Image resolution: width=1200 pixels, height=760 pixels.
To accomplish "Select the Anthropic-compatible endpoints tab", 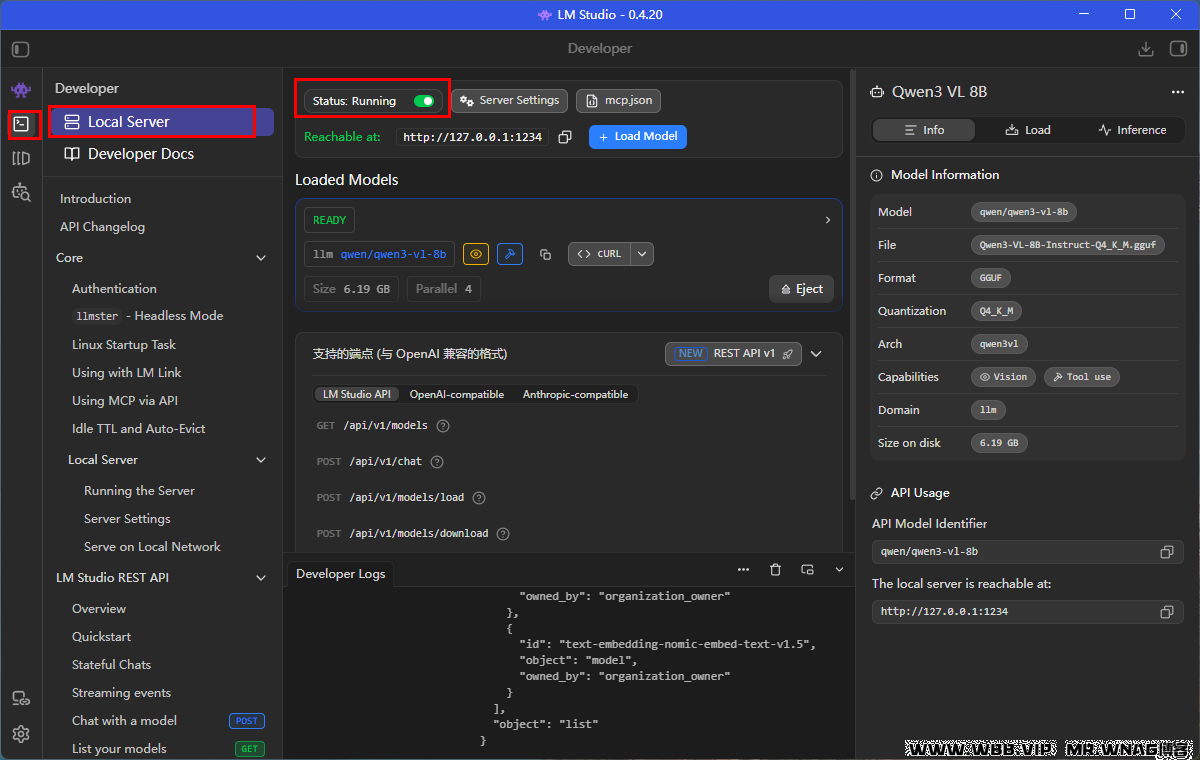I will pyautogui.click(x=575, y=395).
